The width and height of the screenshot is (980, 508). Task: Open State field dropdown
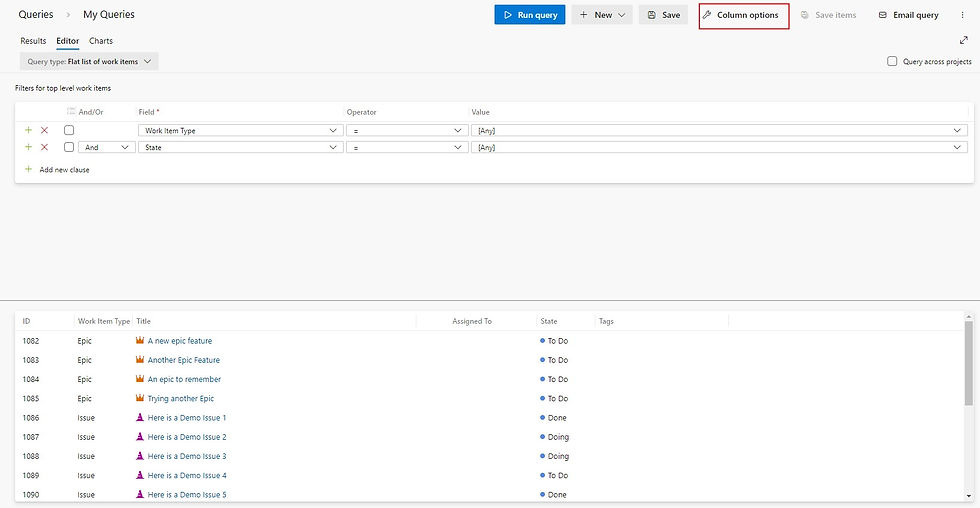241,147
